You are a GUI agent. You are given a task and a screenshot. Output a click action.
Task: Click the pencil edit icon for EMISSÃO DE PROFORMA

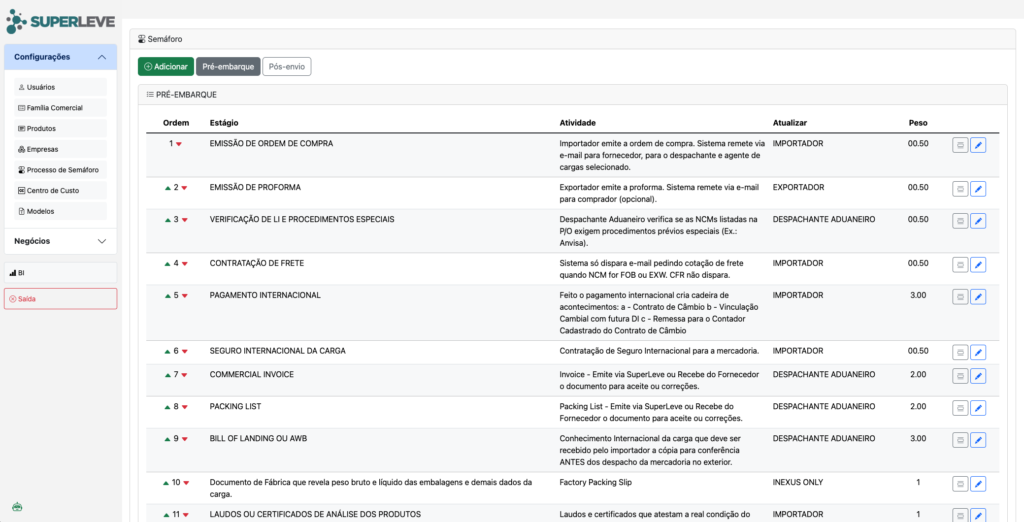point(978,189)
